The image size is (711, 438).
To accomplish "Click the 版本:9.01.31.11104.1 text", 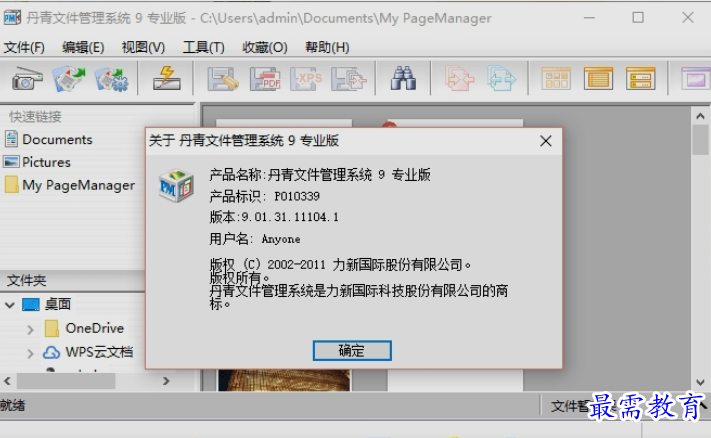I will coord(274,217).
